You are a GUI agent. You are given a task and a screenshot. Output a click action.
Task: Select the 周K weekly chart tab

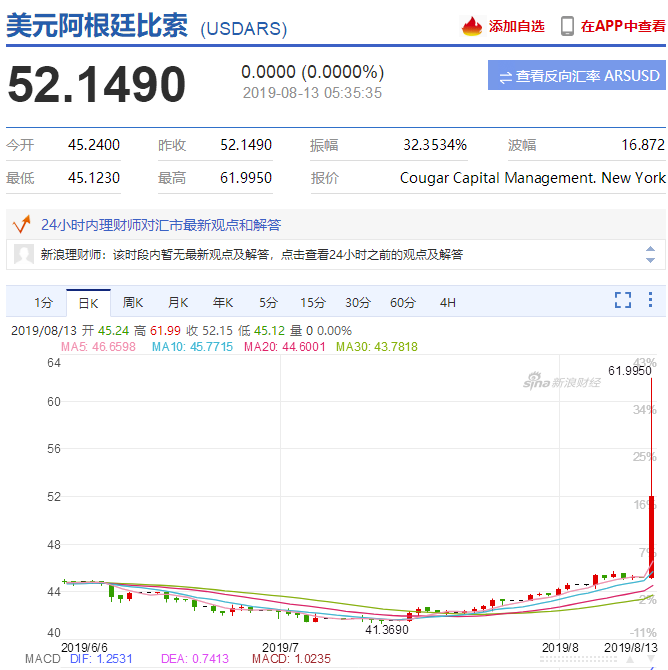[133, 302]
